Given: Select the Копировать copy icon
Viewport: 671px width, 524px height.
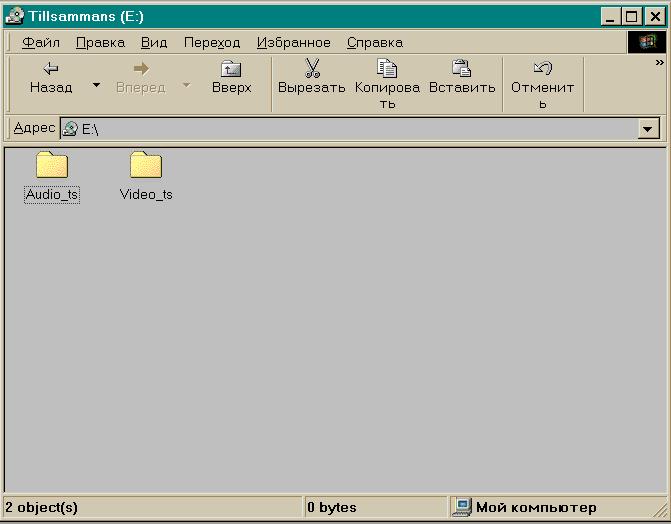Looking at the screenshot, I should tap(387, 68).
